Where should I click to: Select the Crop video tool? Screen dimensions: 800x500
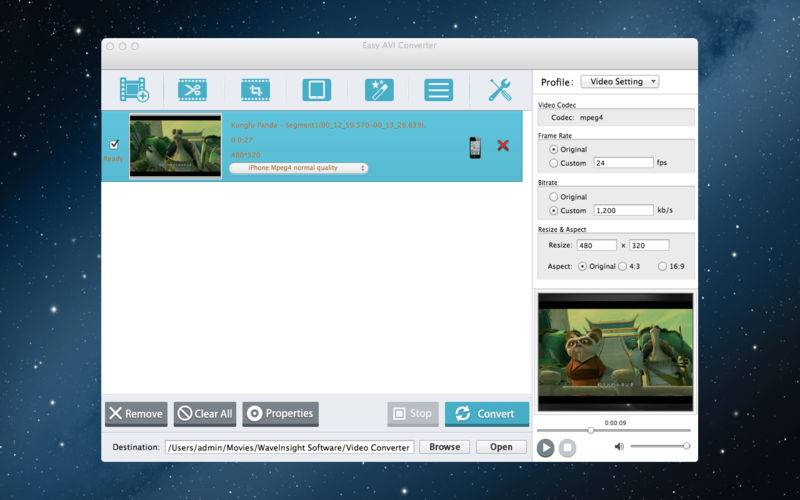[x=255, y=90]
